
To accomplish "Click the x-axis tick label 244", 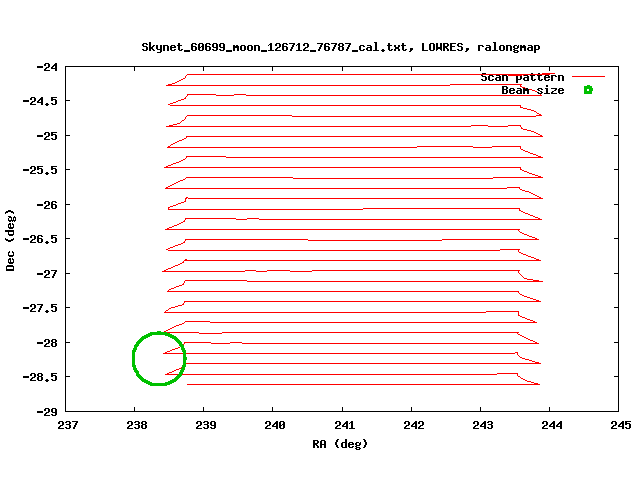I will [551, 425].
